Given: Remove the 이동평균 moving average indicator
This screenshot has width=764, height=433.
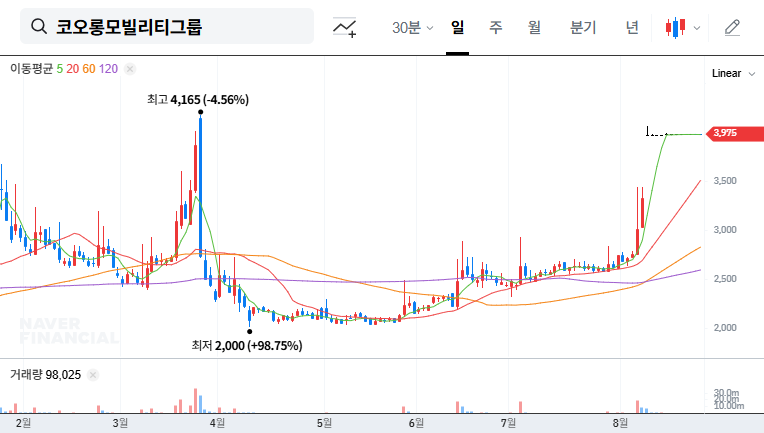Looking at the screenshot, I should 130,69.
